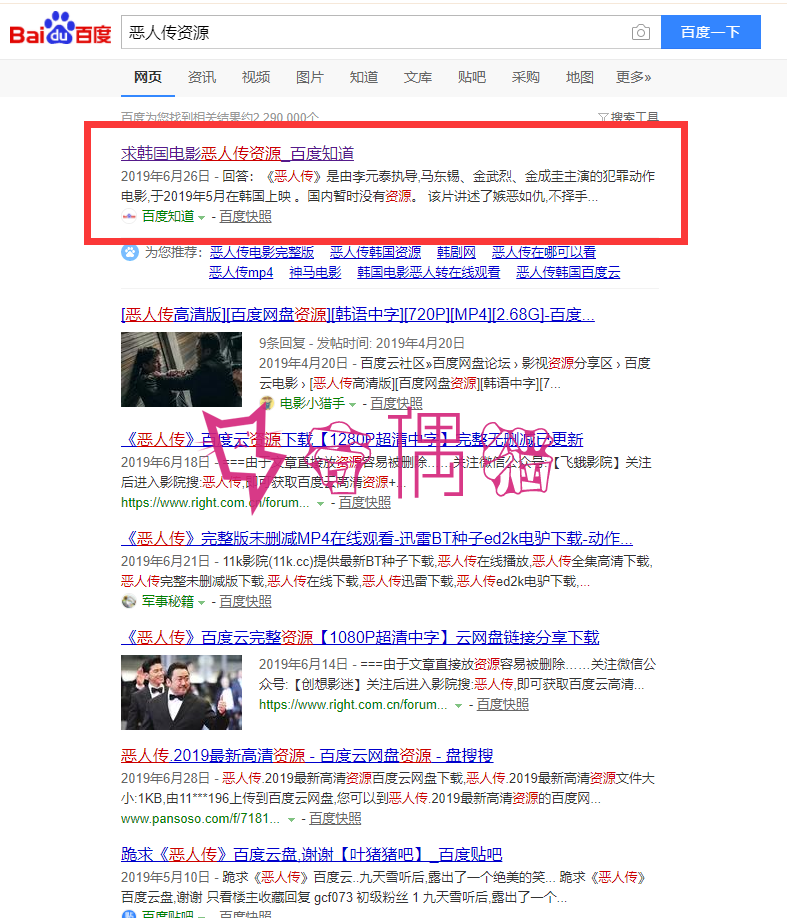Open 百度快照 next to 电影小猎手
Viewport: 787px width, 918px height.
pyautogui.click(x=396, y=403)
